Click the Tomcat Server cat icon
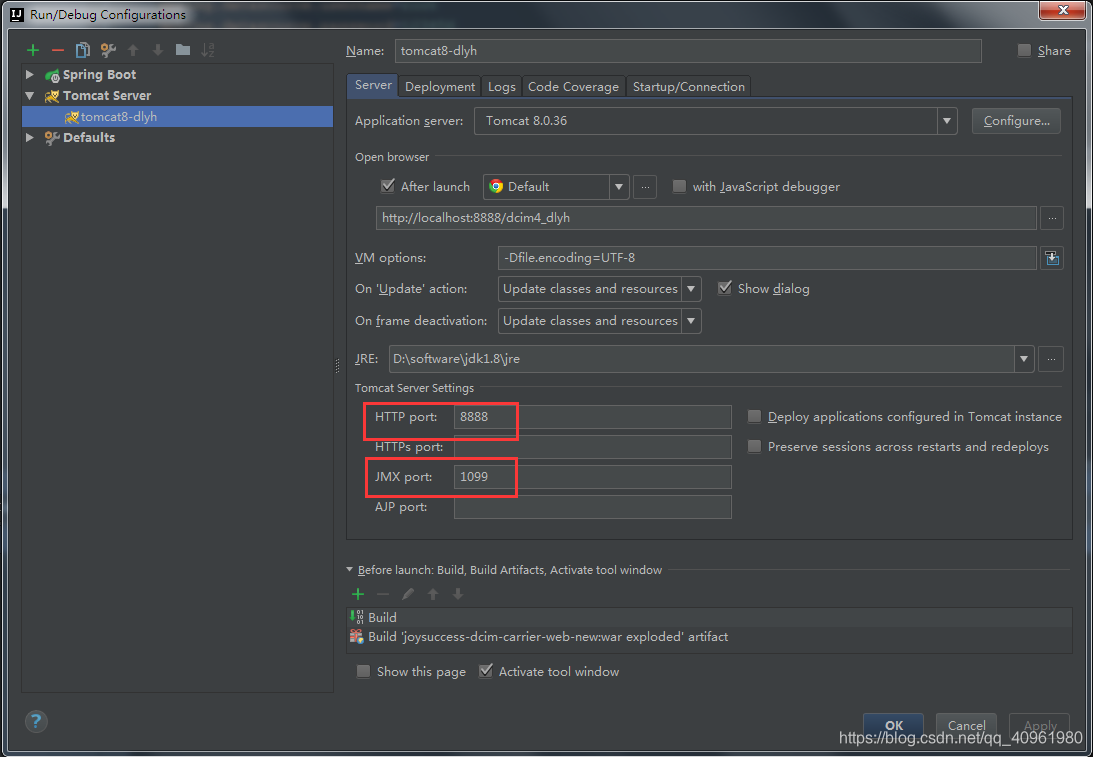Viewport: 1093px width, 757px height. click(x=52, y=96)
